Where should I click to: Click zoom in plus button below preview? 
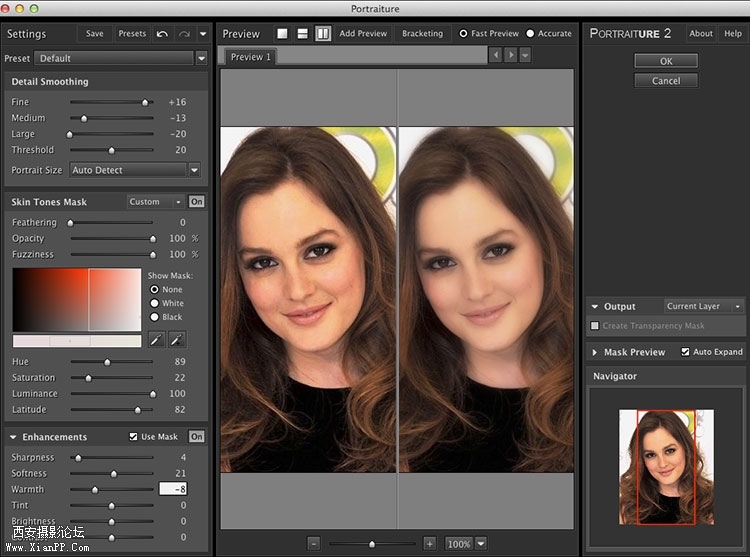[430, 543]
